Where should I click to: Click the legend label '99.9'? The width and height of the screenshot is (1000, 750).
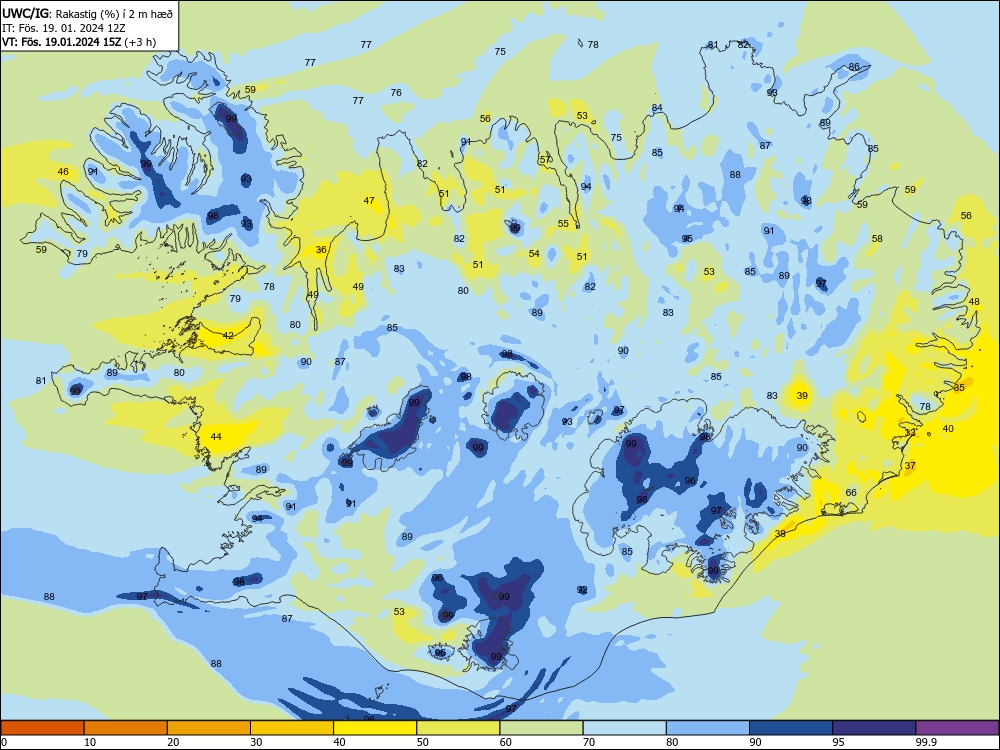[925, 742]
